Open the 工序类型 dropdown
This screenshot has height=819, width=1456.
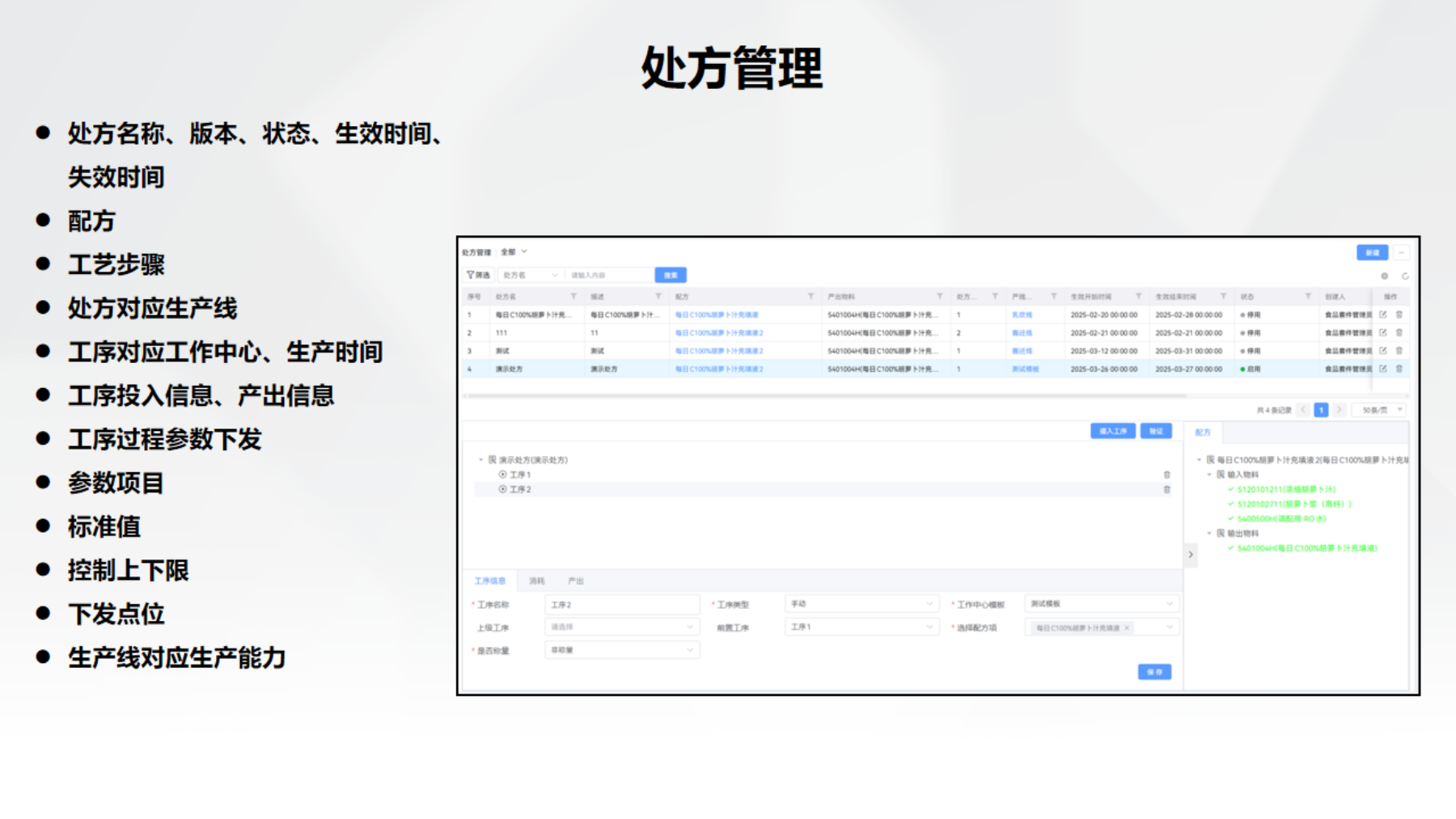[x=861, y=604]
